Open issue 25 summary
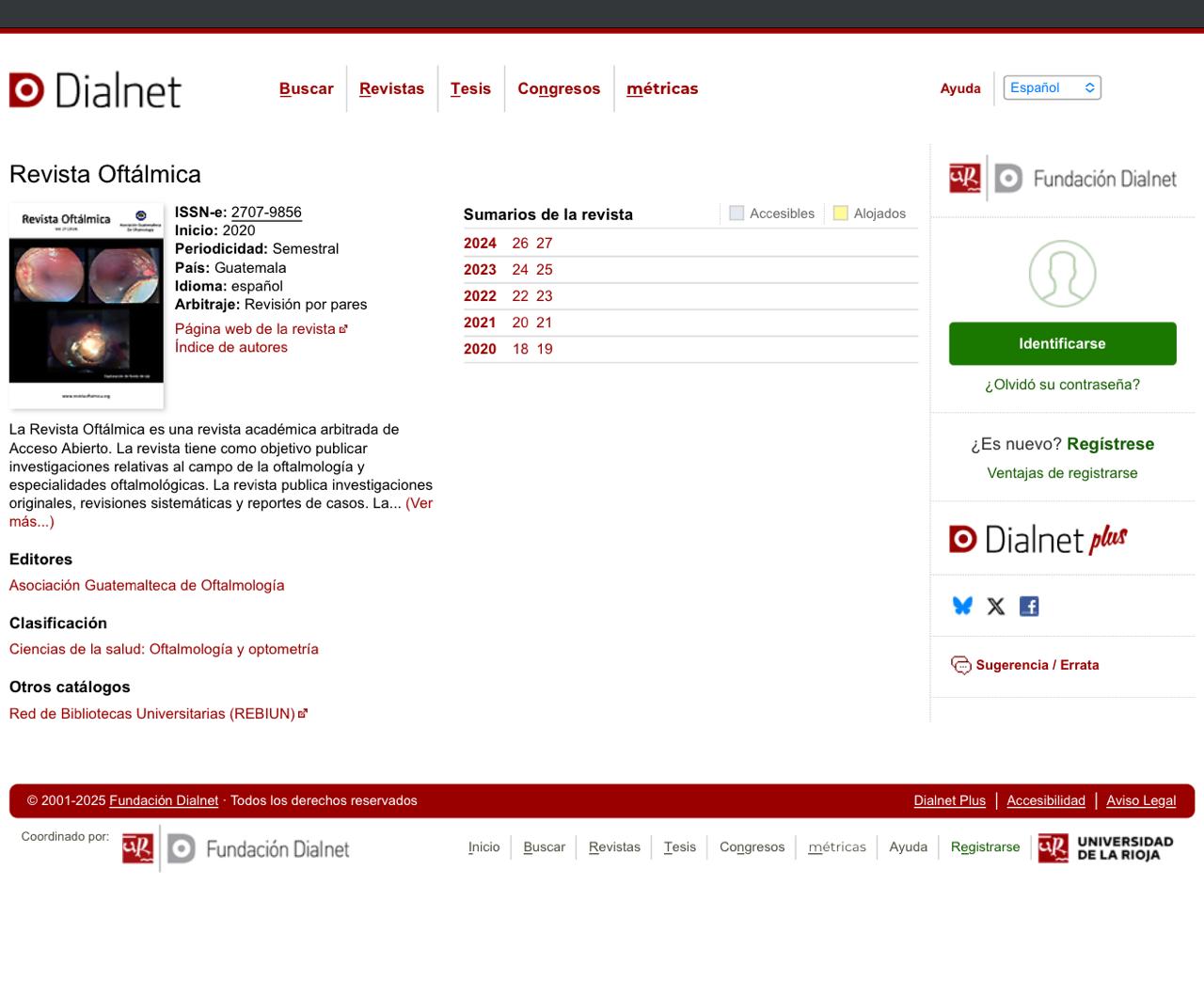Screen dimensions: 1204x996 tap(545, 270)
